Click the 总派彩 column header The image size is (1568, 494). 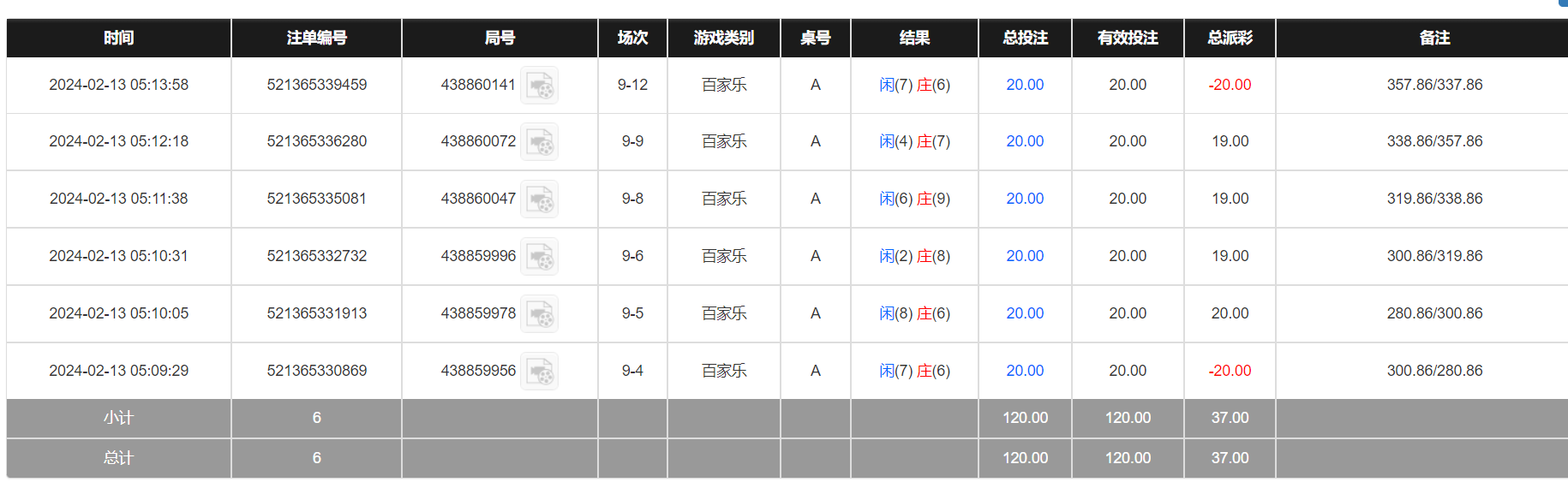point(1230,38)
